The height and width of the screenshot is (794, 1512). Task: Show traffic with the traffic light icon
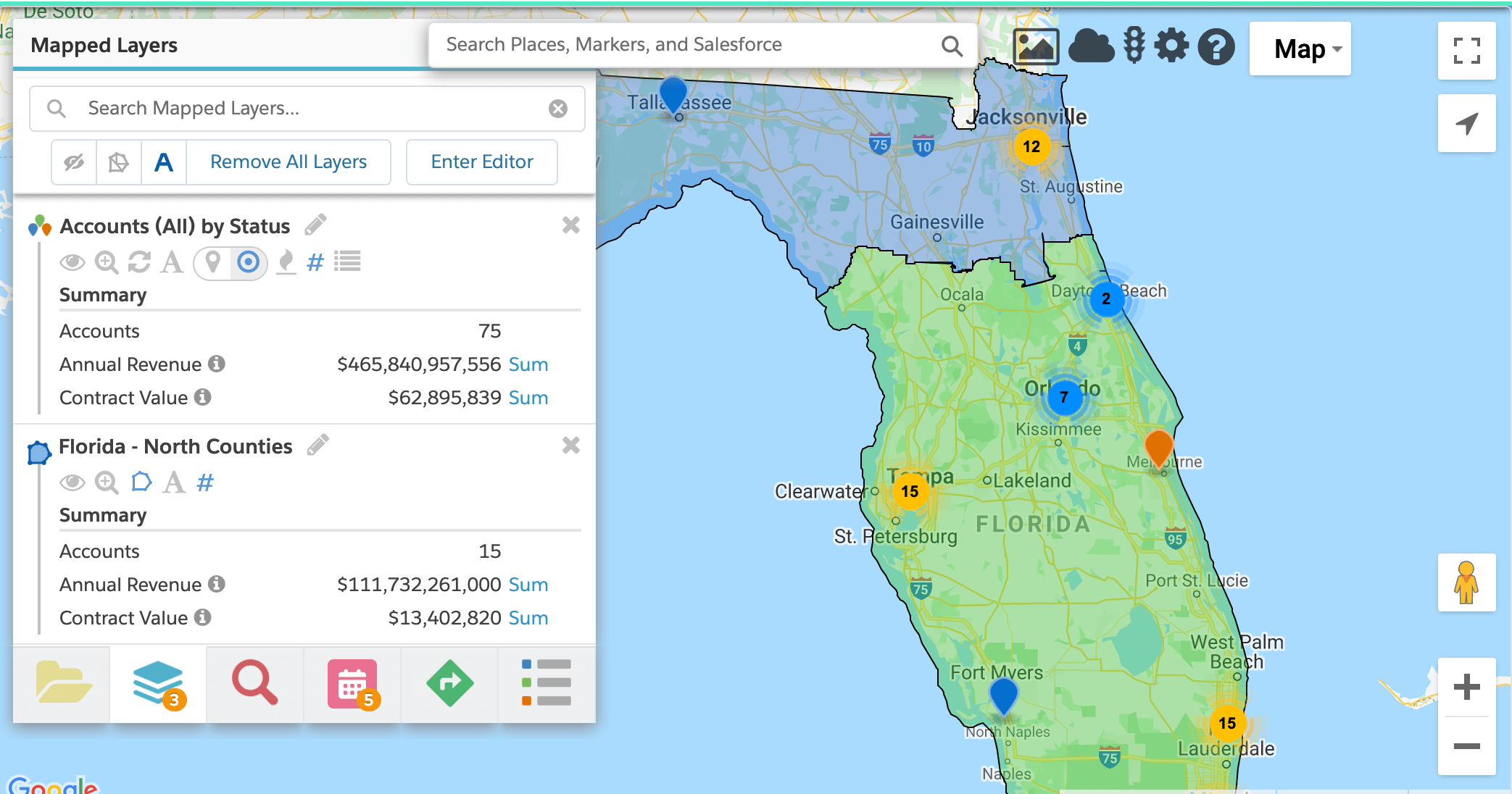(1134, 46)
